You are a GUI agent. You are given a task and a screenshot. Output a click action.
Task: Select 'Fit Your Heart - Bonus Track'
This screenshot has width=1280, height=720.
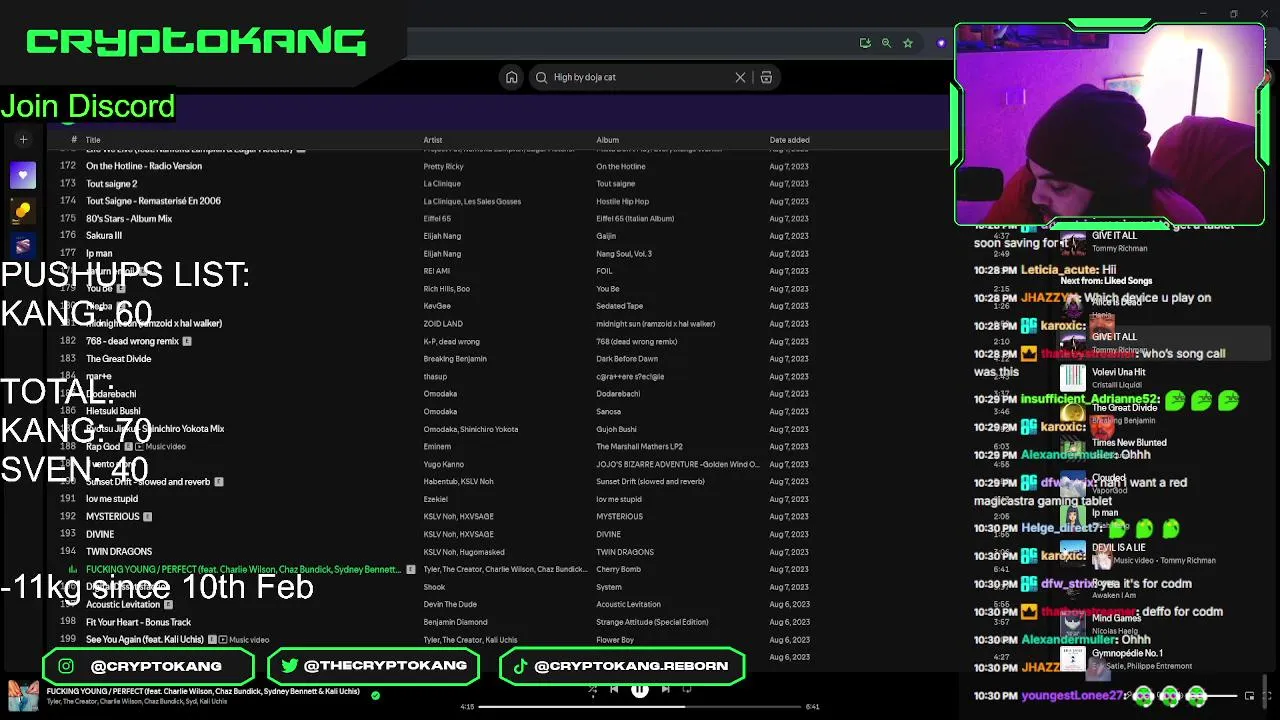[x=138, y=622]
